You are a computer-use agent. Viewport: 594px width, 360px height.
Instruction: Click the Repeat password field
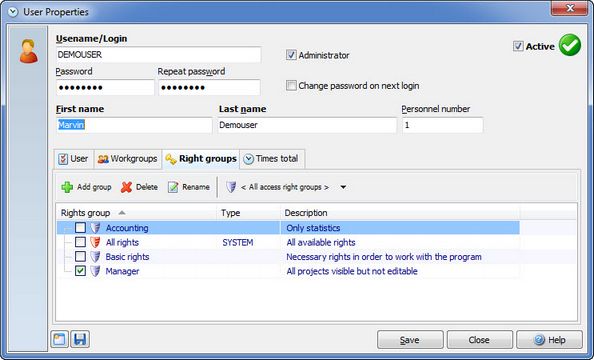click(209, 87)
